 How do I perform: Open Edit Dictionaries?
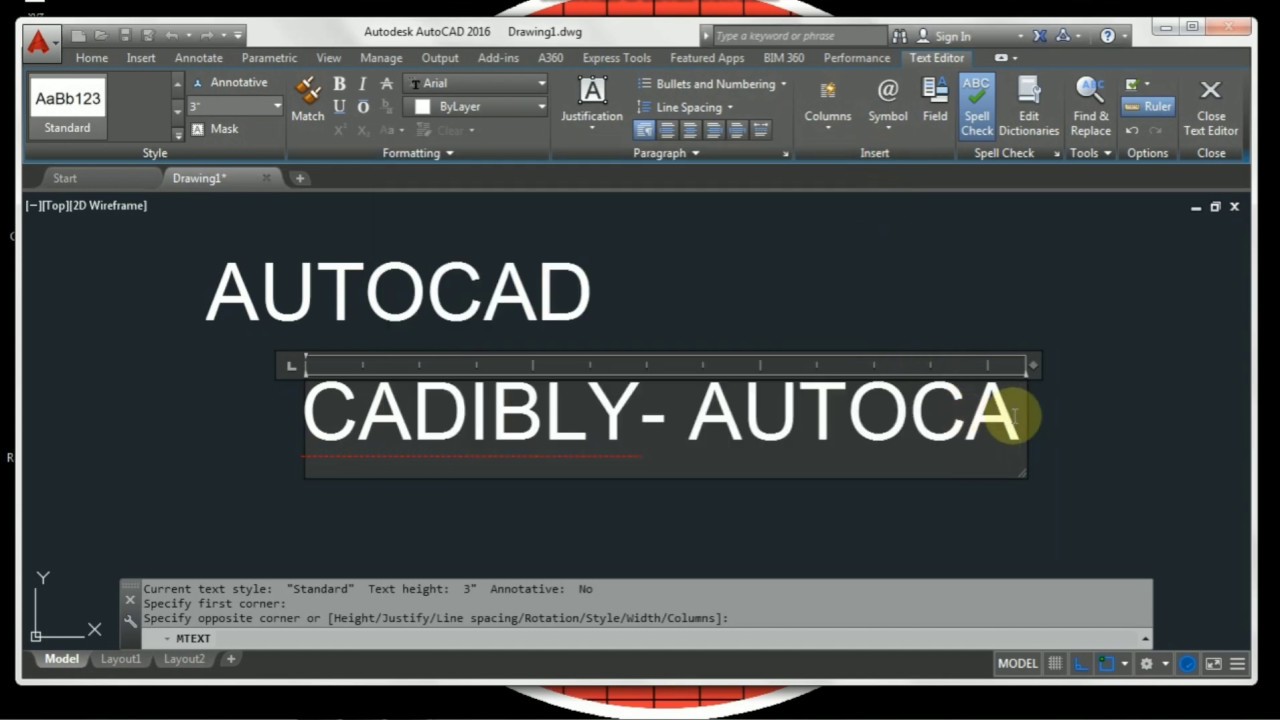1028,106
